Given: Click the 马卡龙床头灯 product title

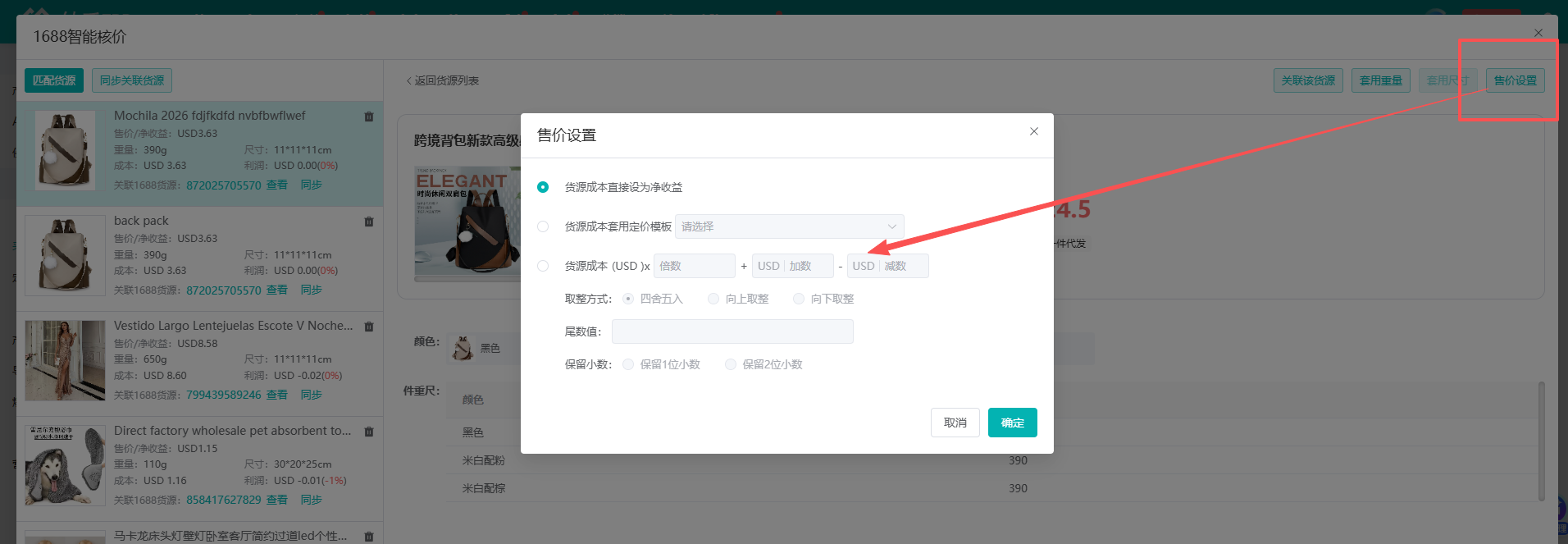Looking at the screenshot, I should [x=230, y=536].
